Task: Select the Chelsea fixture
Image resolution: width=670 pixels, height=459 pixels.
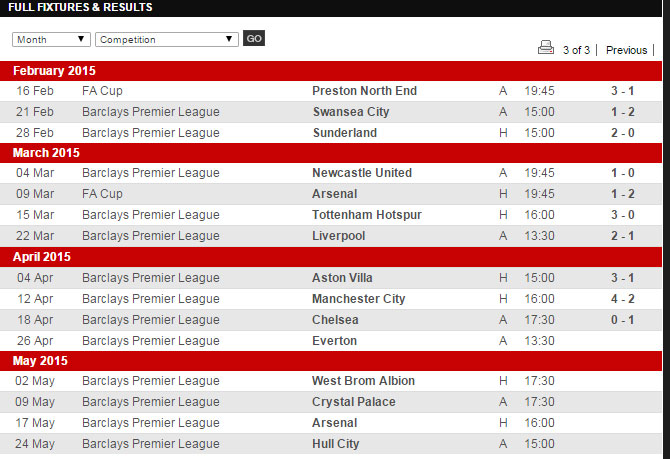Action: tap(335, 320)
